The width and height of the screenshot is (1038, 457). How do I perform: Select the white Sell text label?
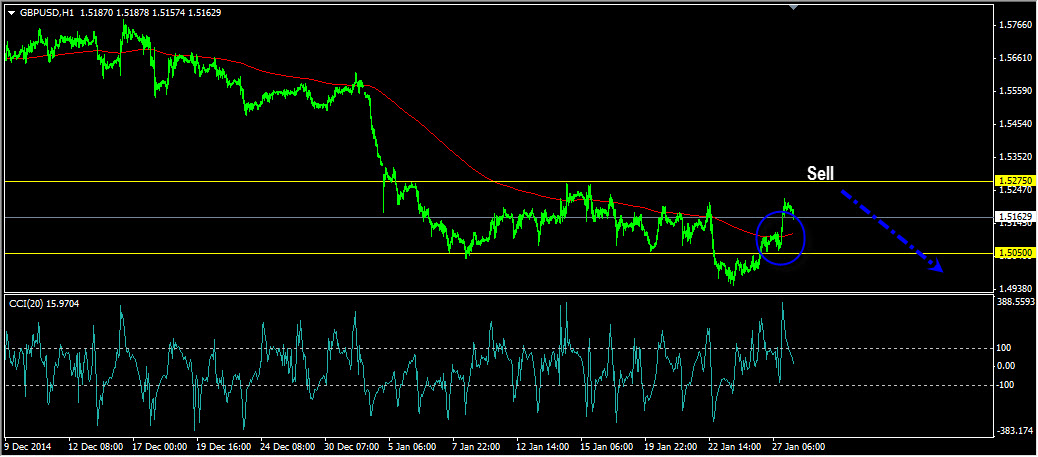coord(820,174)
